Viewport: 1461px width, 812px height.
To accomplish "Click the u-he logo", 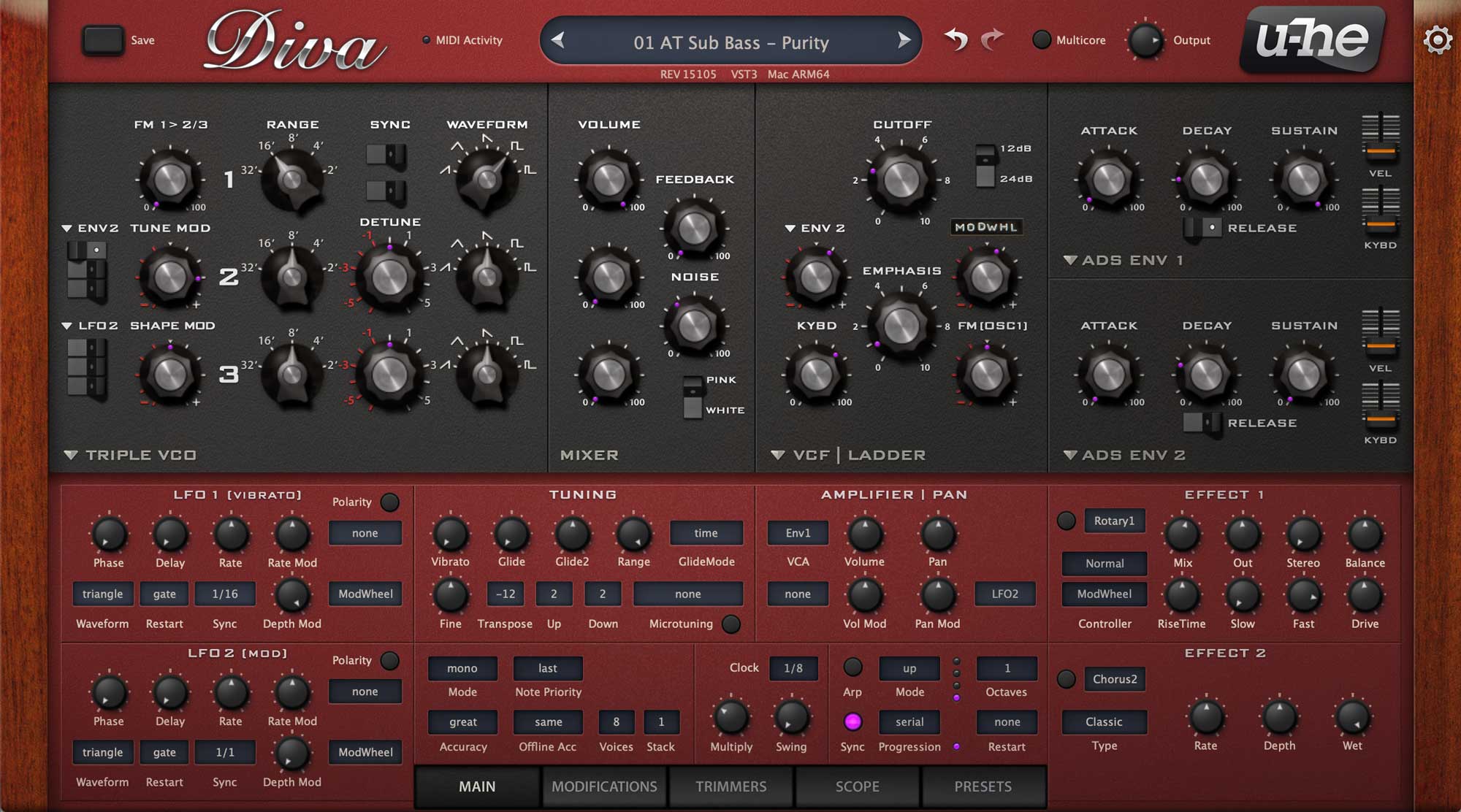I will click(x=1312, y=39).
